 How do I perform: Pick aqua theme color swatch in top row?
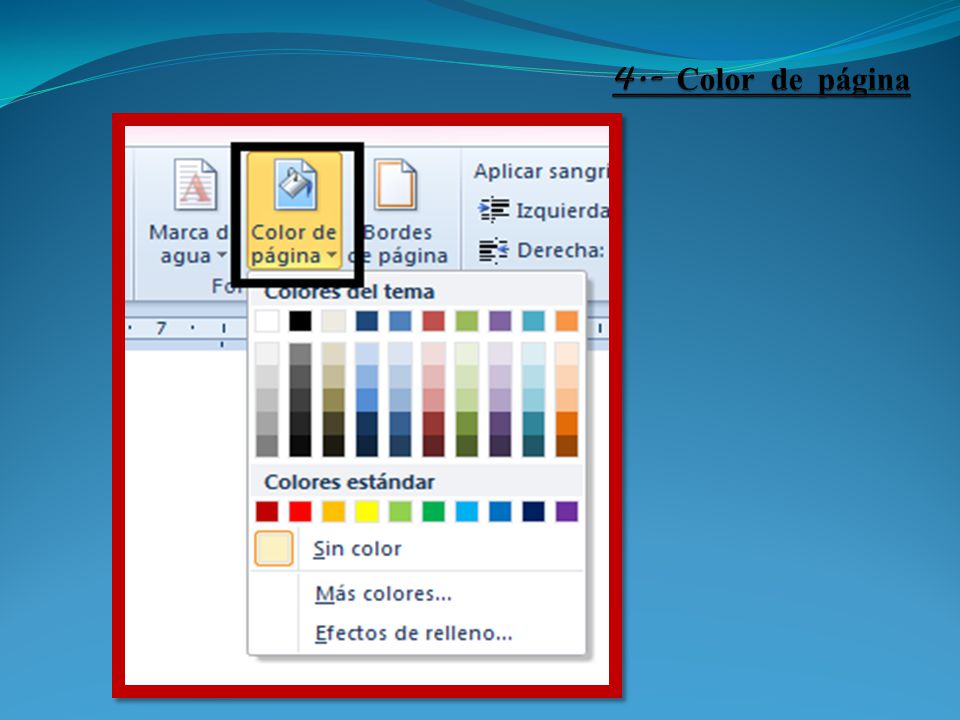533,321
